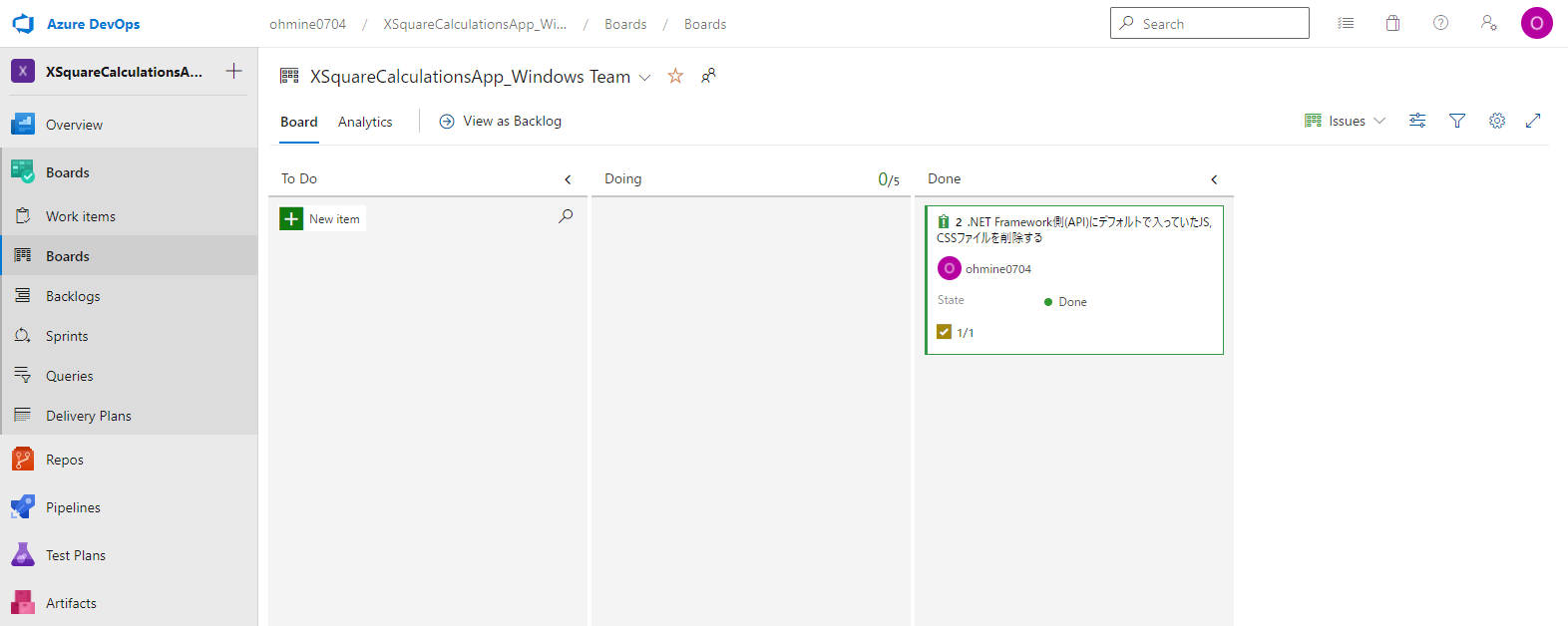The height and width of the screenshot is (626, 1568).
Task: Click XSquareCalculationsApp_Wi... breadcrumb link
Action: pos(475,24)
